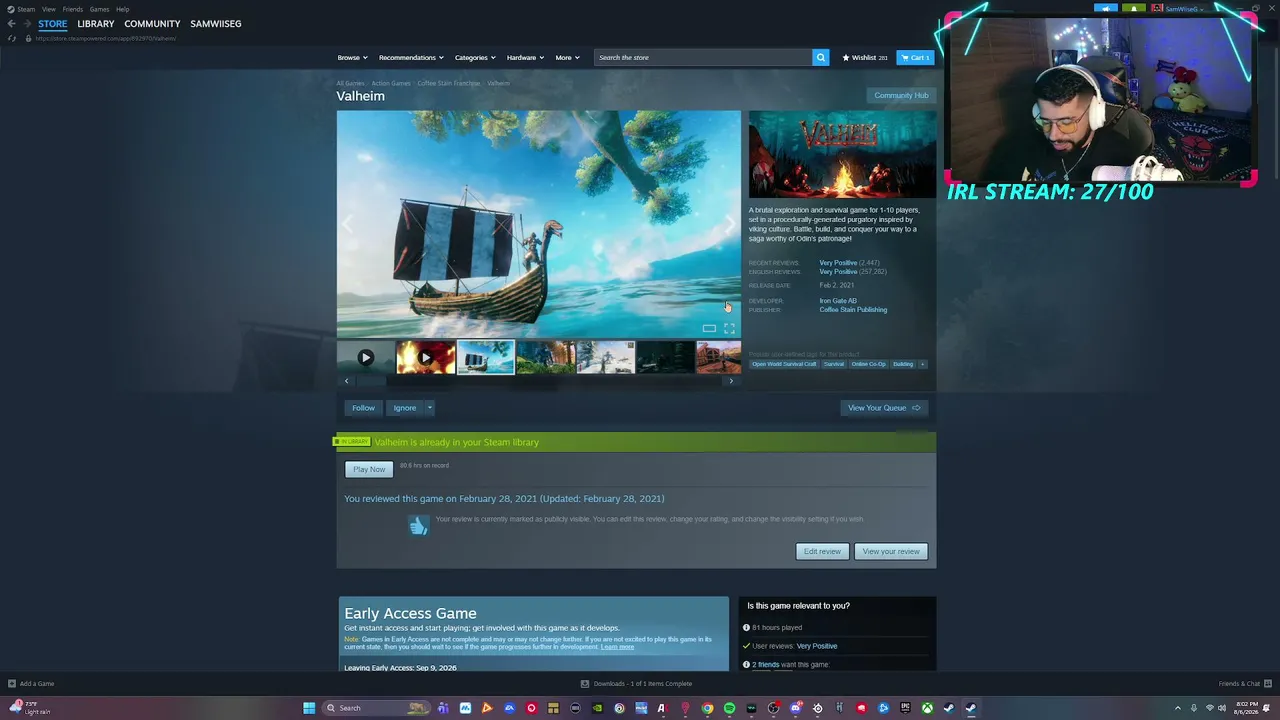The height and width of the screenshot is (720, 1280).
Task: Select the snowy mountain screenshot thumbnail
Action: pyautogui.click(x=605, y=357)
